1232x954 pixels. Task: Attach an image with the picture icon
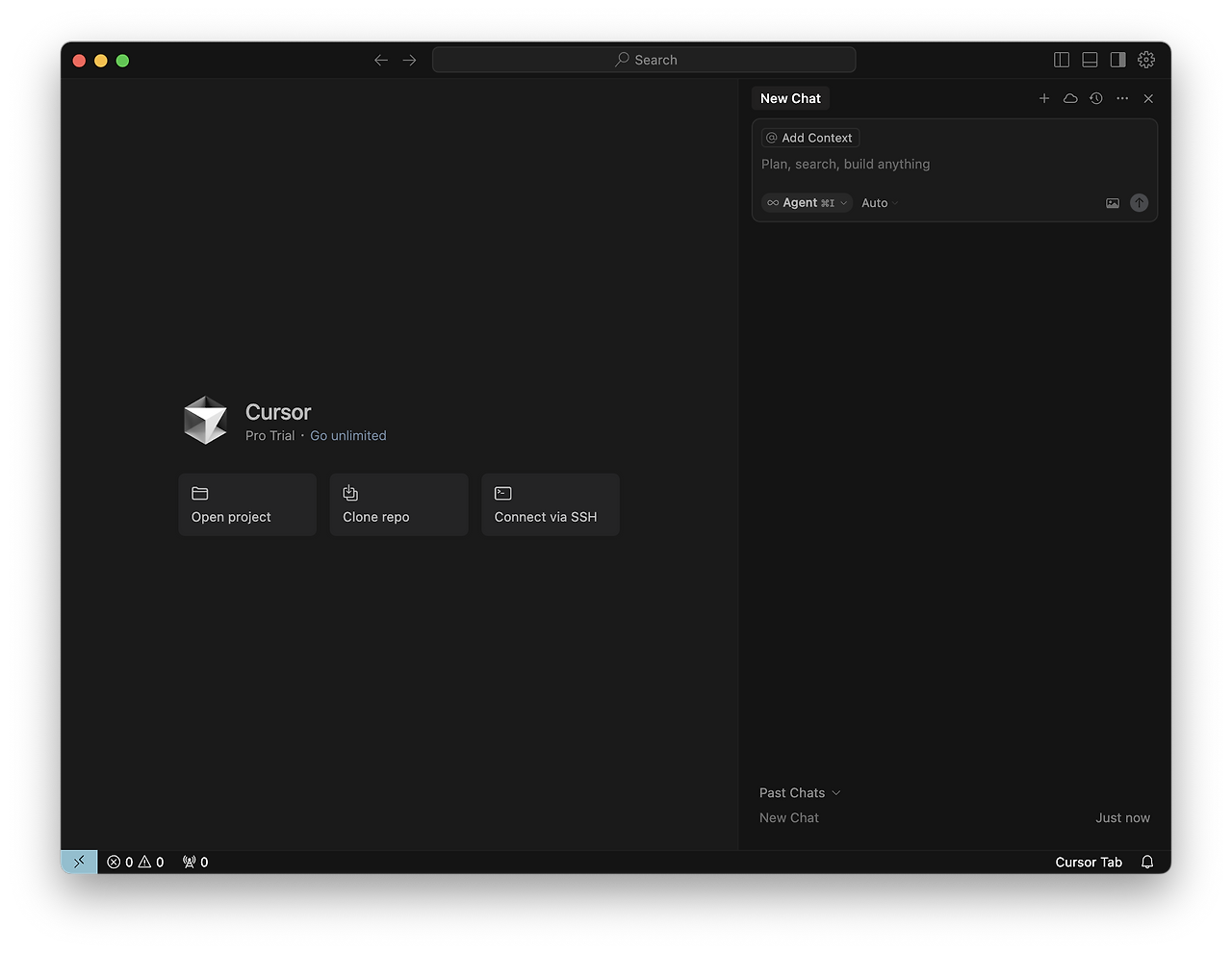1113,203
